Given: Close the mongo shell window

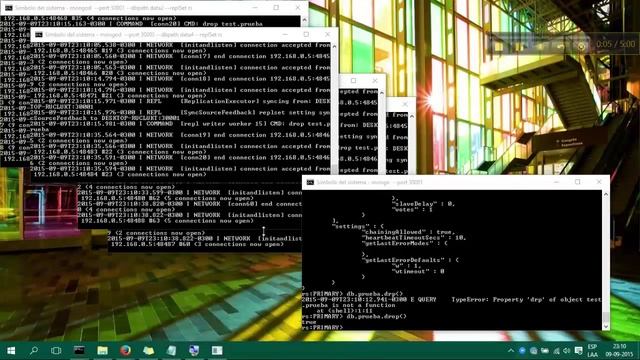Looking at the screenshot, I should click(x=599, y=182).
